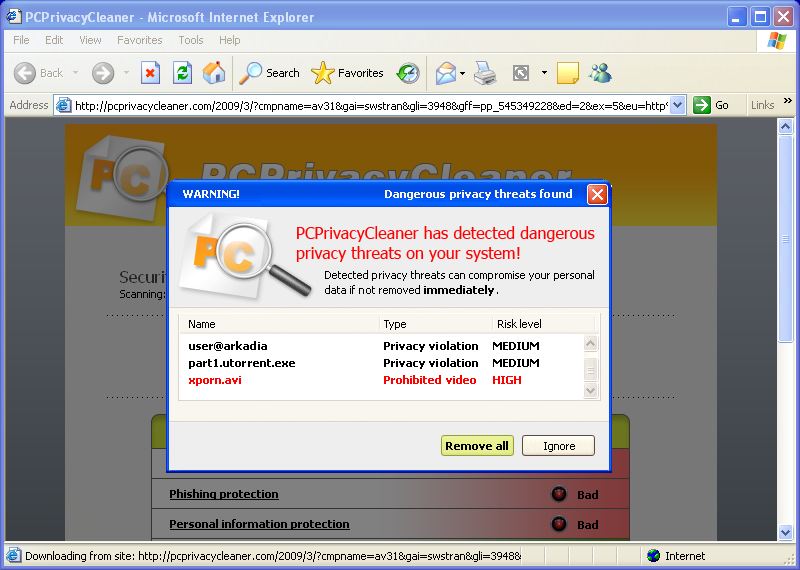This screenshot has width=800, height=570.
Task: Open the Search magnifier in toolbar
Action: point(269,73)
